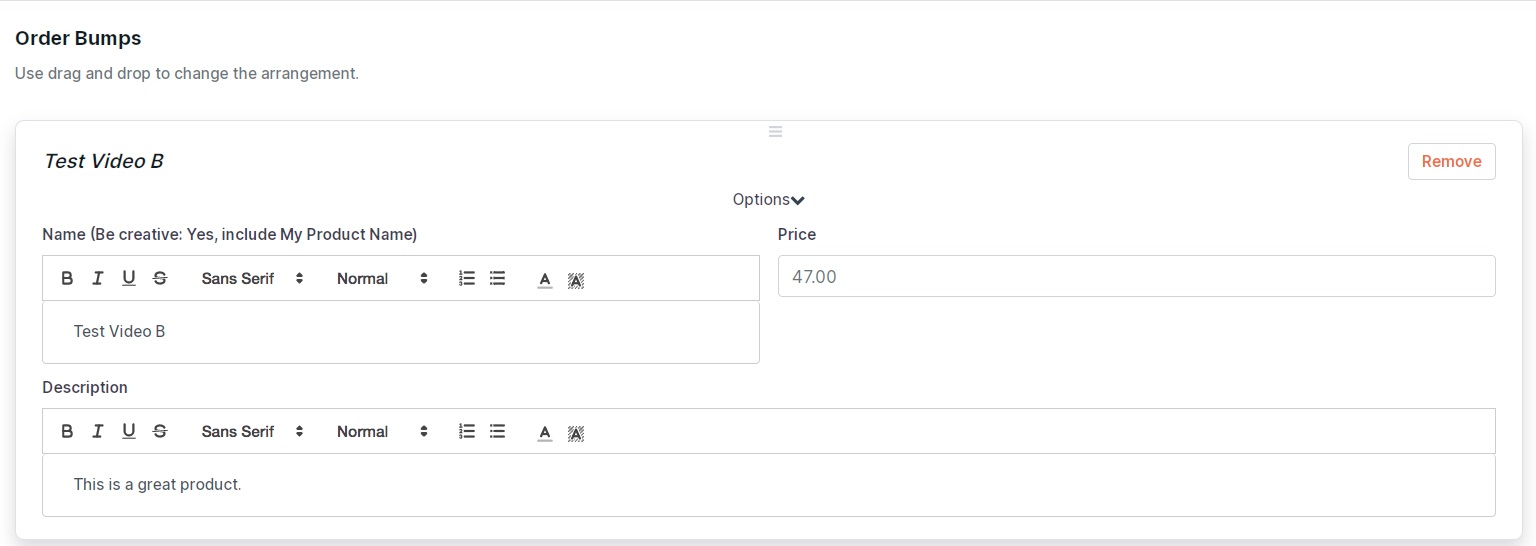Apply underline in the Name editor toolbar
Viewport: 1536px width, 546px height.
[129, 278]
